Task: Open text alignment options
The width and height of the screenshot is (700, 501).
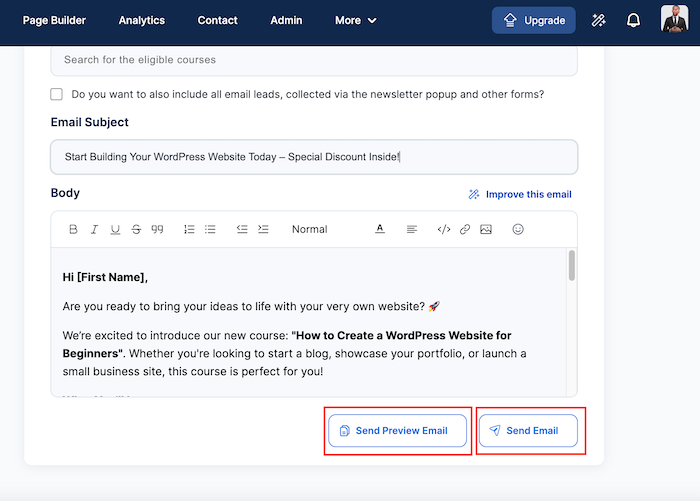Action: 412,230
